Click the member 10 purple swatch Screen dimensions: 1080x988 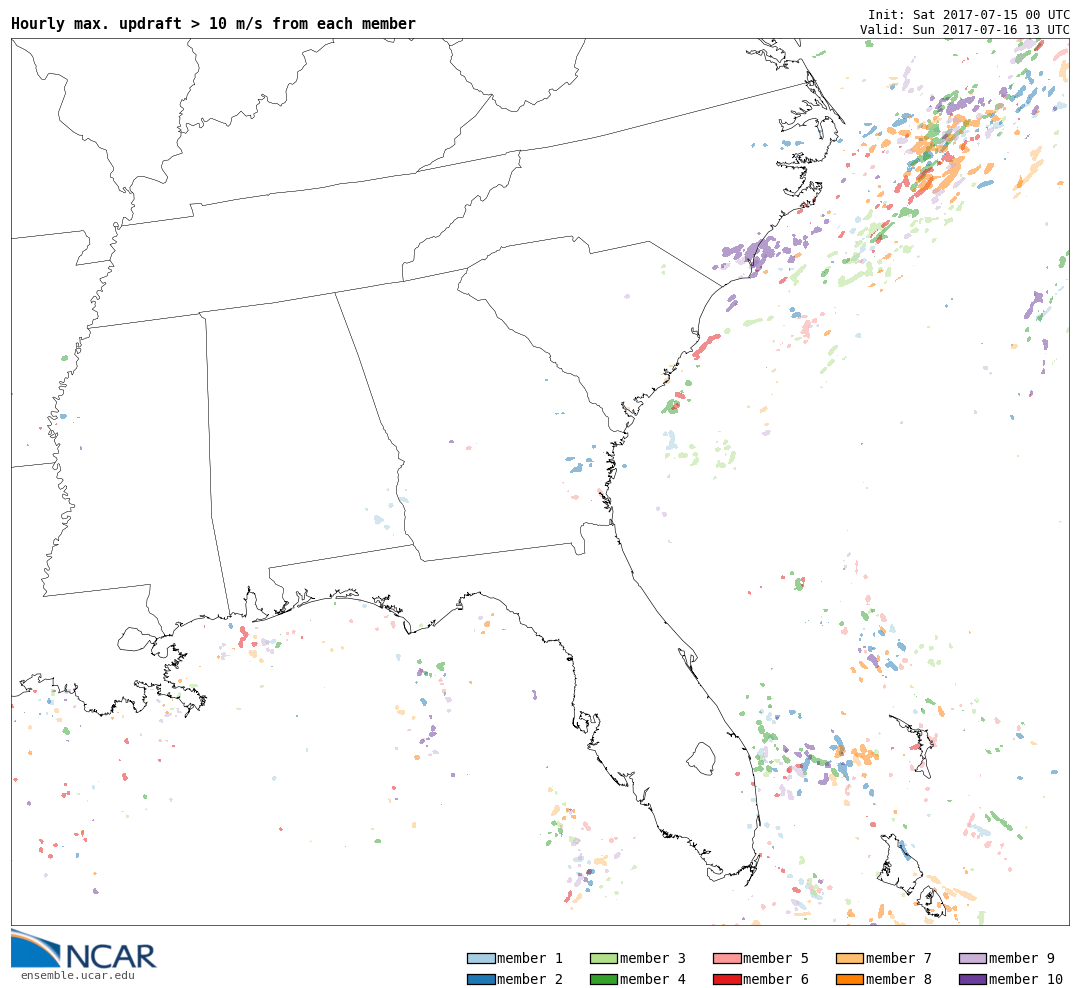pos(973,979)
